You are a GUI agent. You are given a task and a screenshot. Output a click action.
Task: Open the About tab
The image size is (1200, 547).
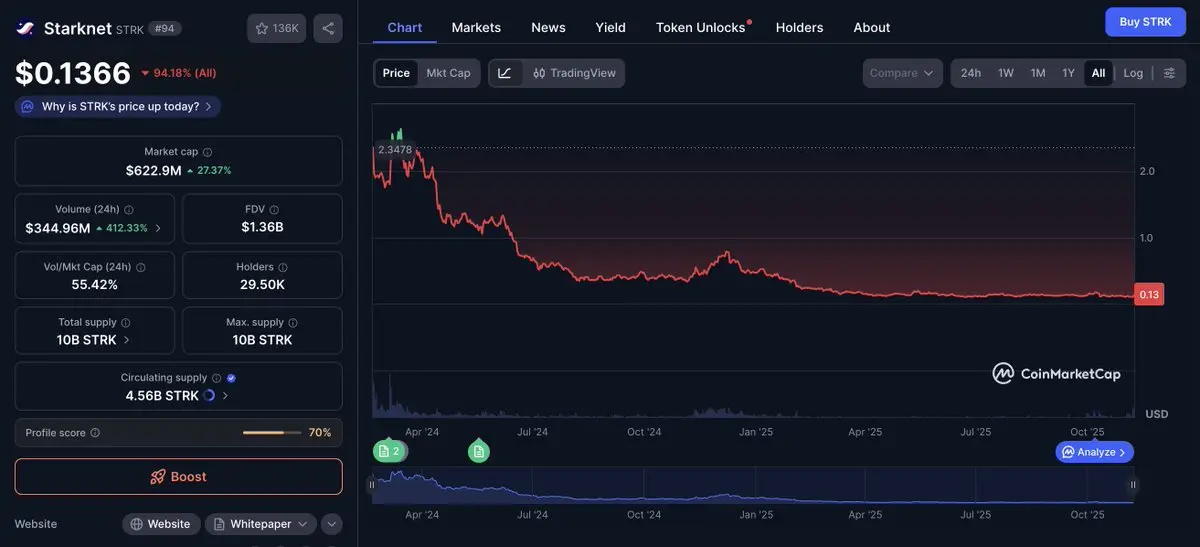(x=872, y=27)
